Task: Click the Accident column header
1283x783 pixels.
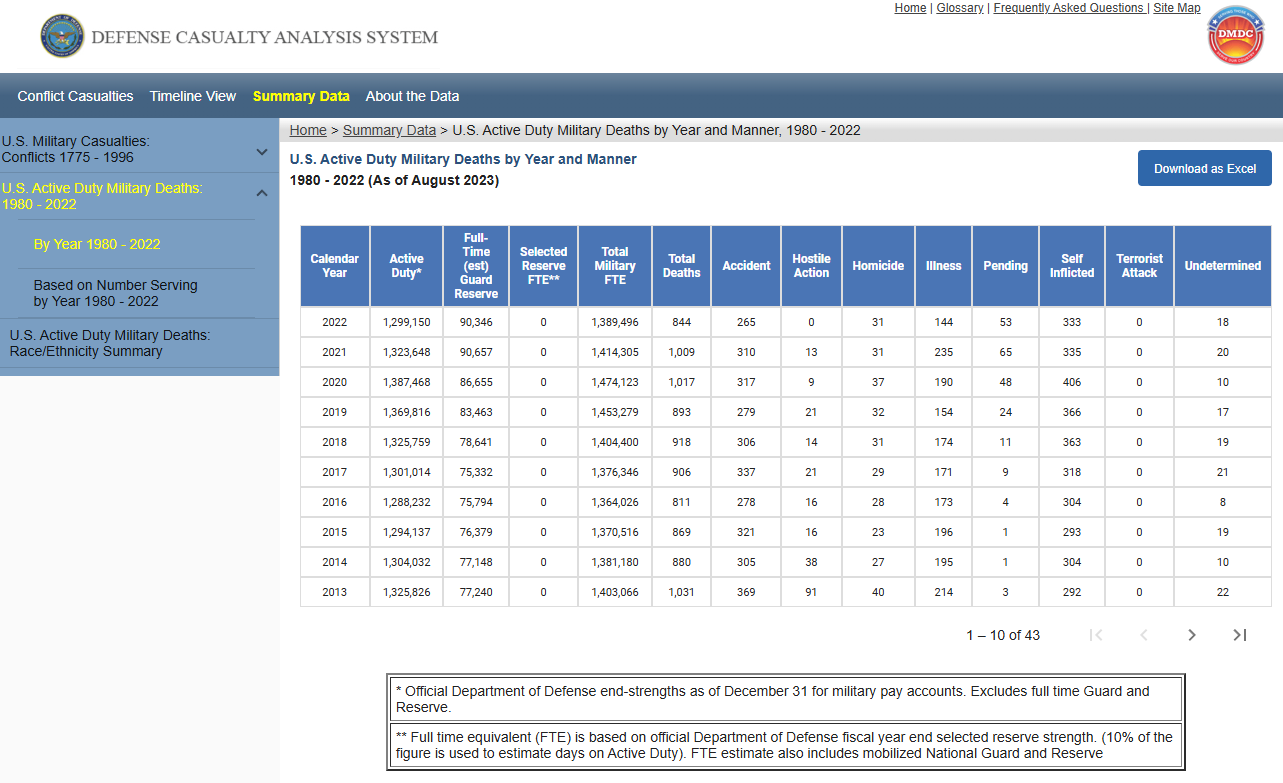Action: point(746,266)
